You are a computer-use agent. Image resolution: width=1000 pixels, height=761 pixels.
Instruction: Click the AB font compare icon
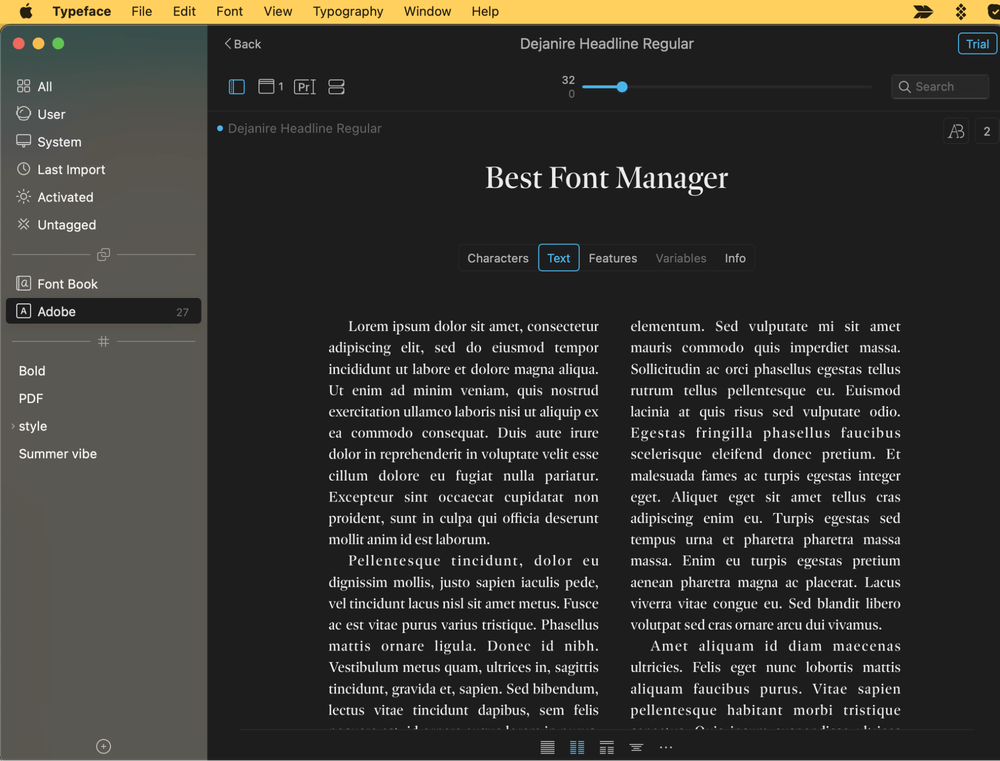(956, 131)
